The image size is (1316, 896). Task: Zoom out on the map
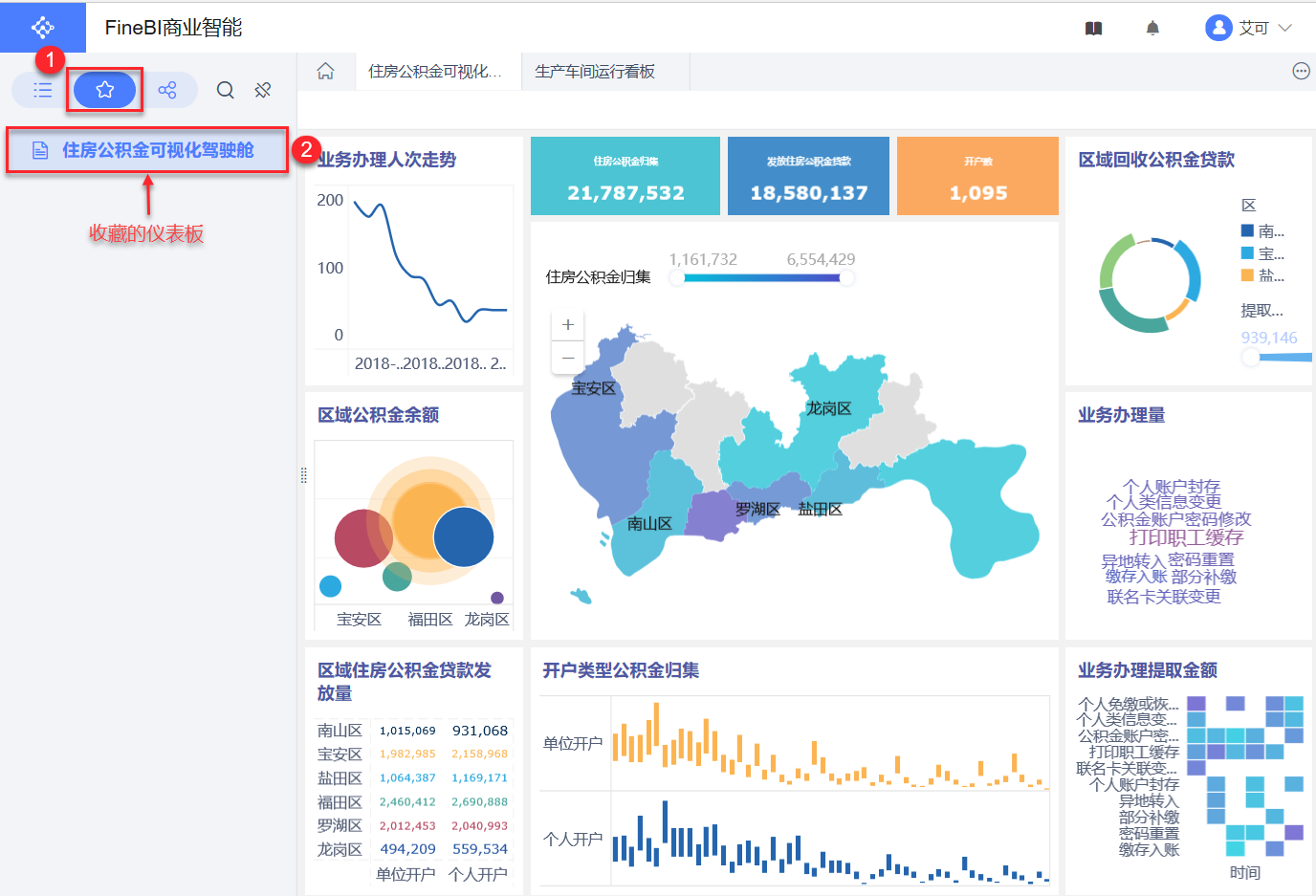point(568,358)
